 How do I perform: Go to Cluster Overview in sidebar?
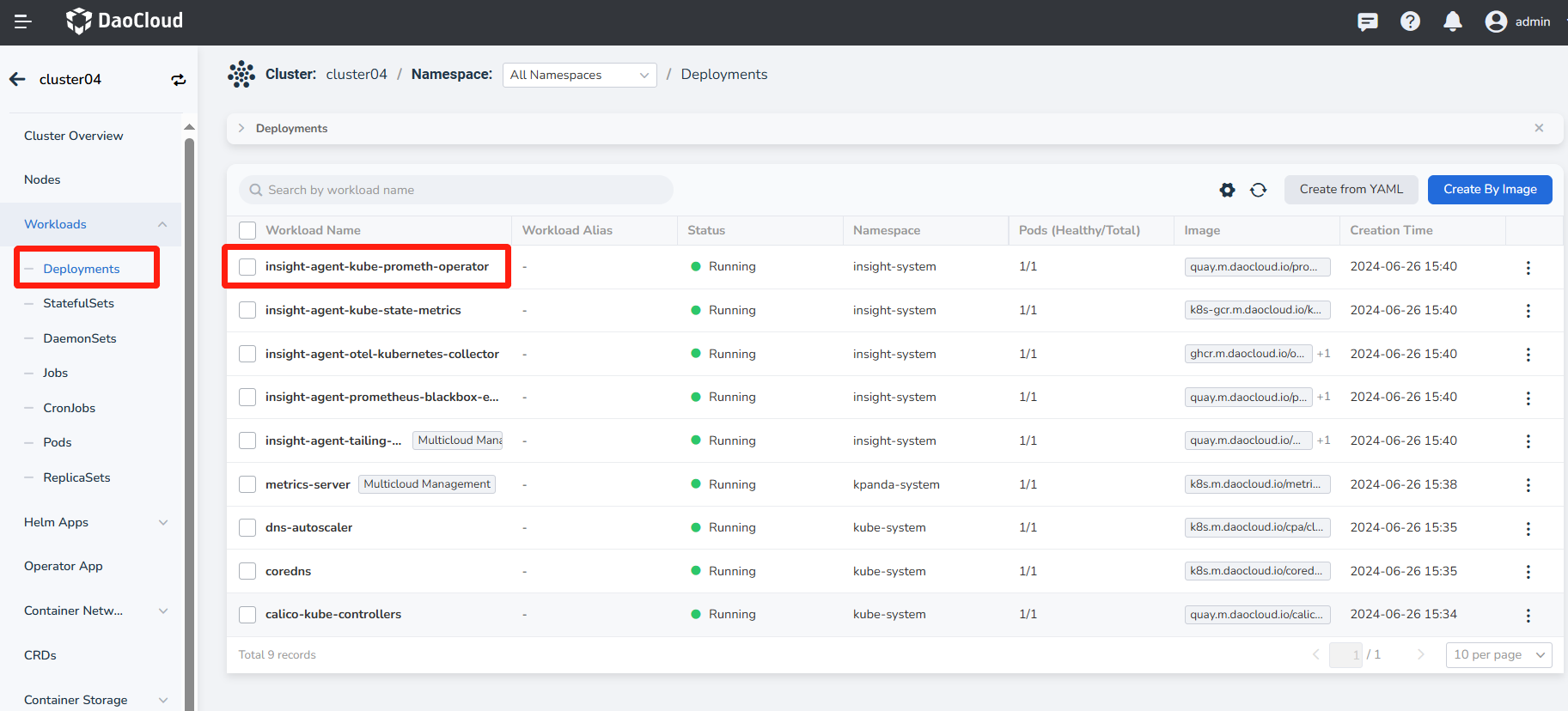(x=73, y=136)
